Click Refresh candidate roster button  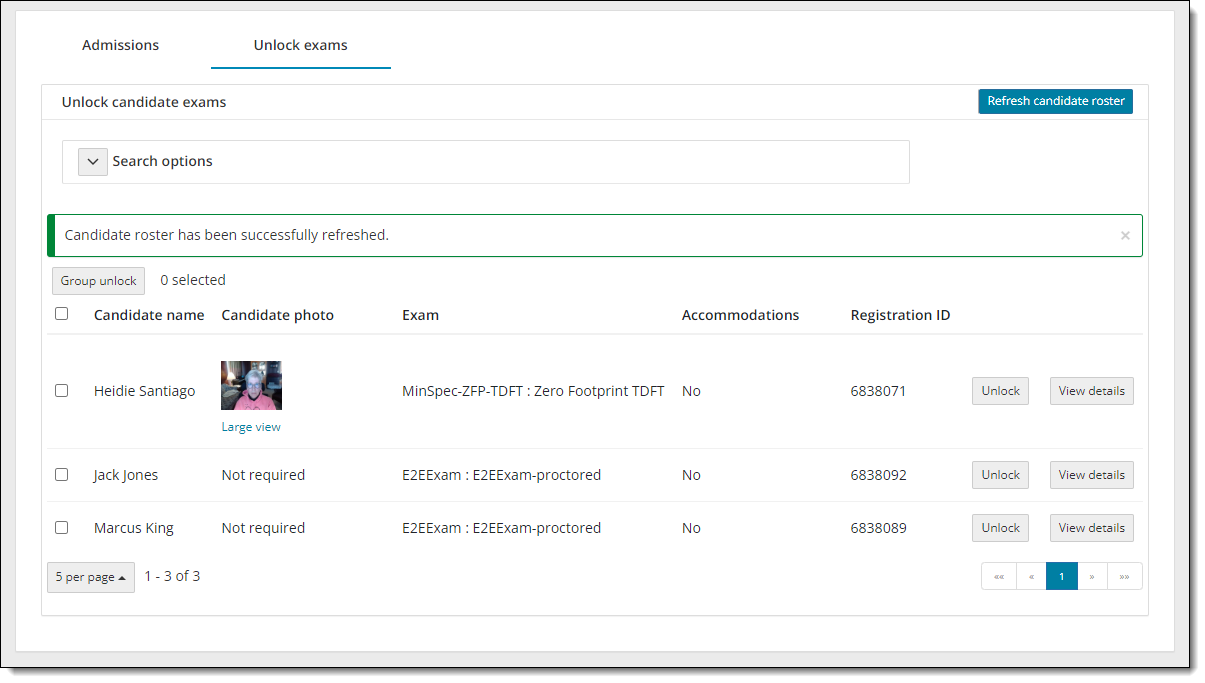coord(1055,101)
